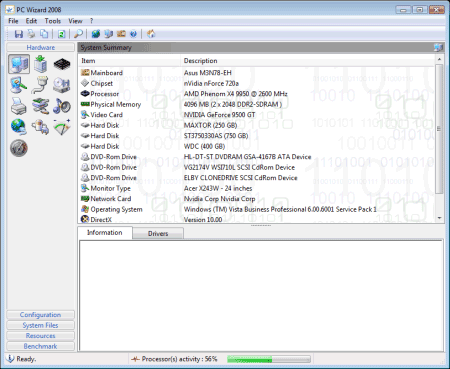Click the green Refresh toolbar icon

coord(61,34)
